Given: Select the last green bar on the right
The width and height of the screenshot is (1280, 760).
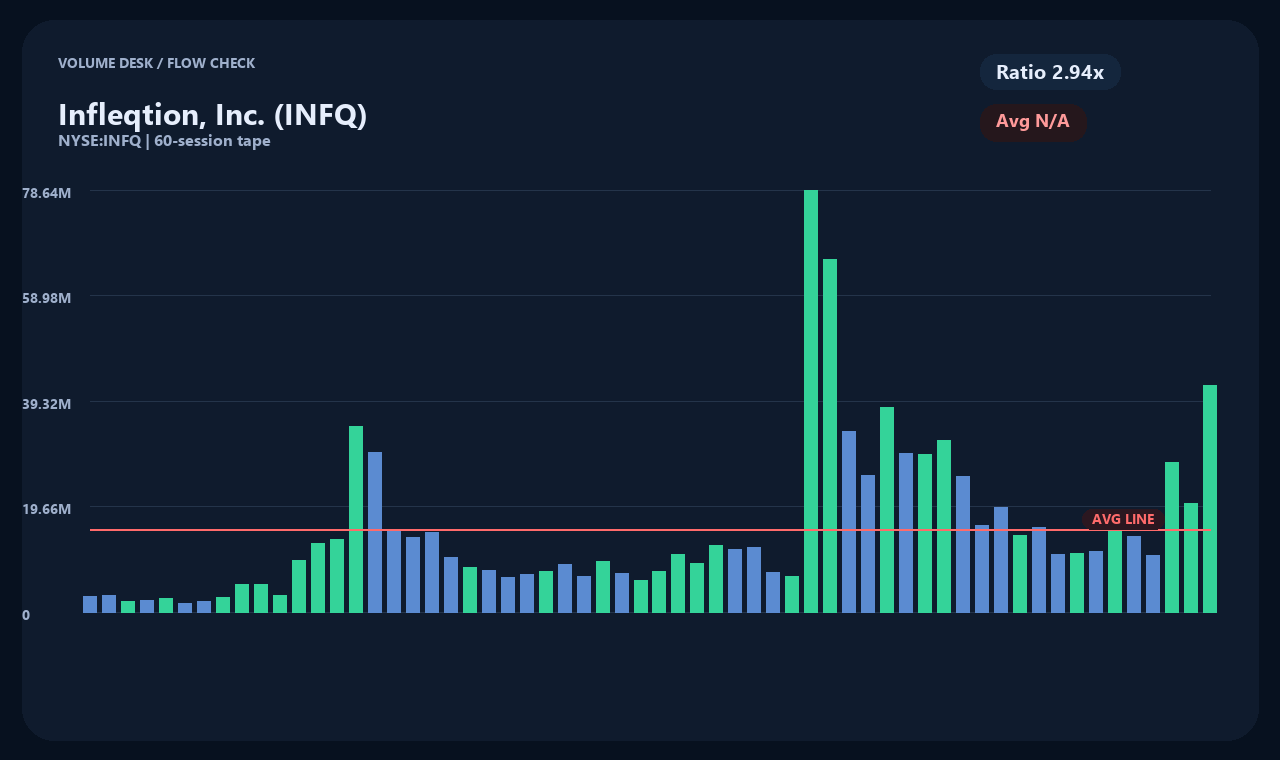Looking at the screenshot, I should [x=1210, y=499].
